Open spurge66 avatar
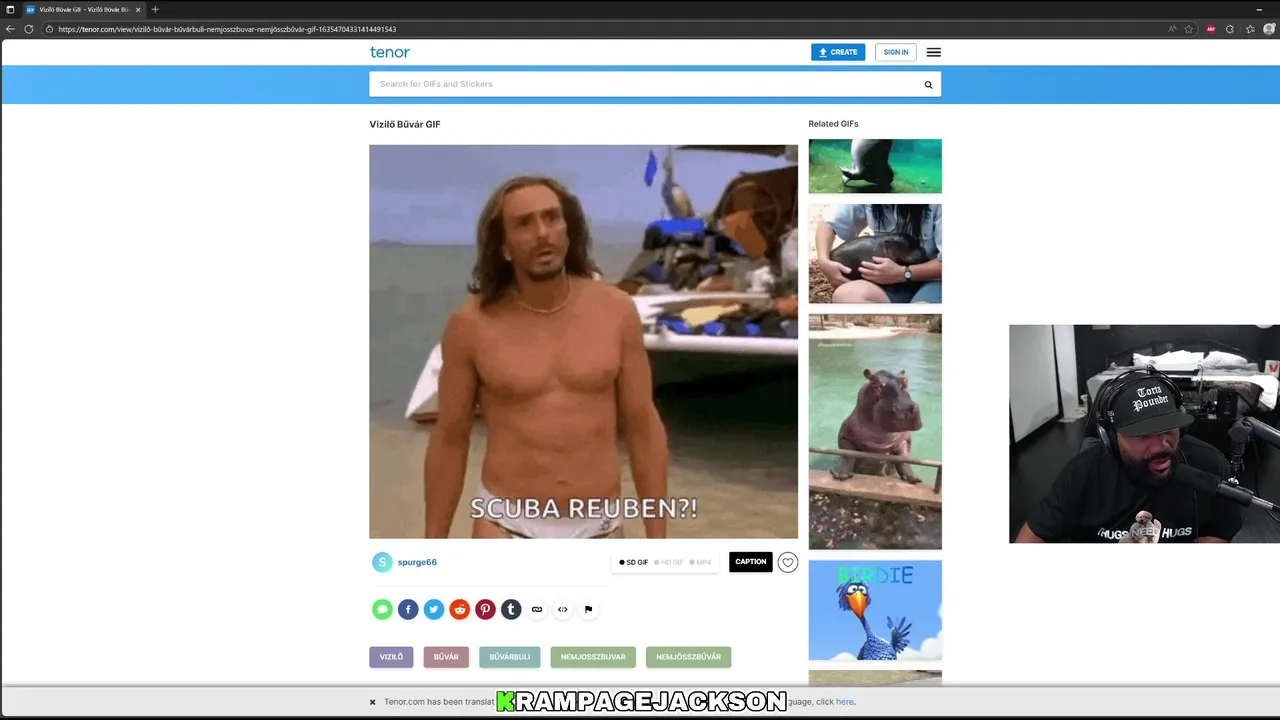 point(382,562)
